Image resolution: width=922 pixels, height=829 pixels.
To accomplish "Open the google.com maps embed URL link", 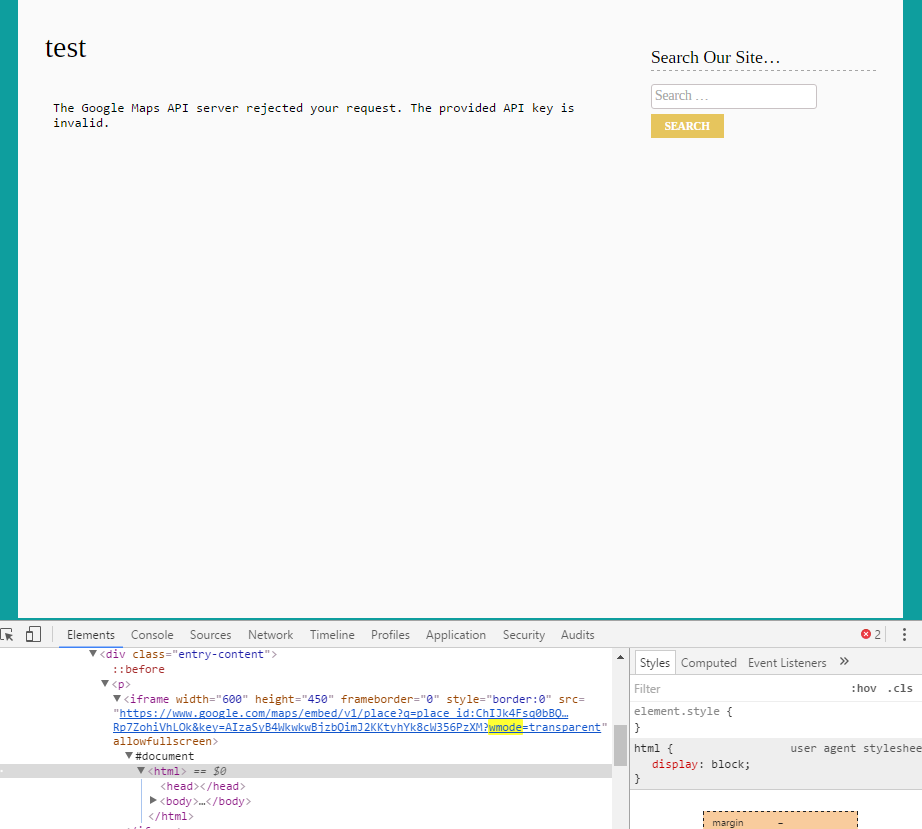I will pyautogui.click(x=343, y=713).
